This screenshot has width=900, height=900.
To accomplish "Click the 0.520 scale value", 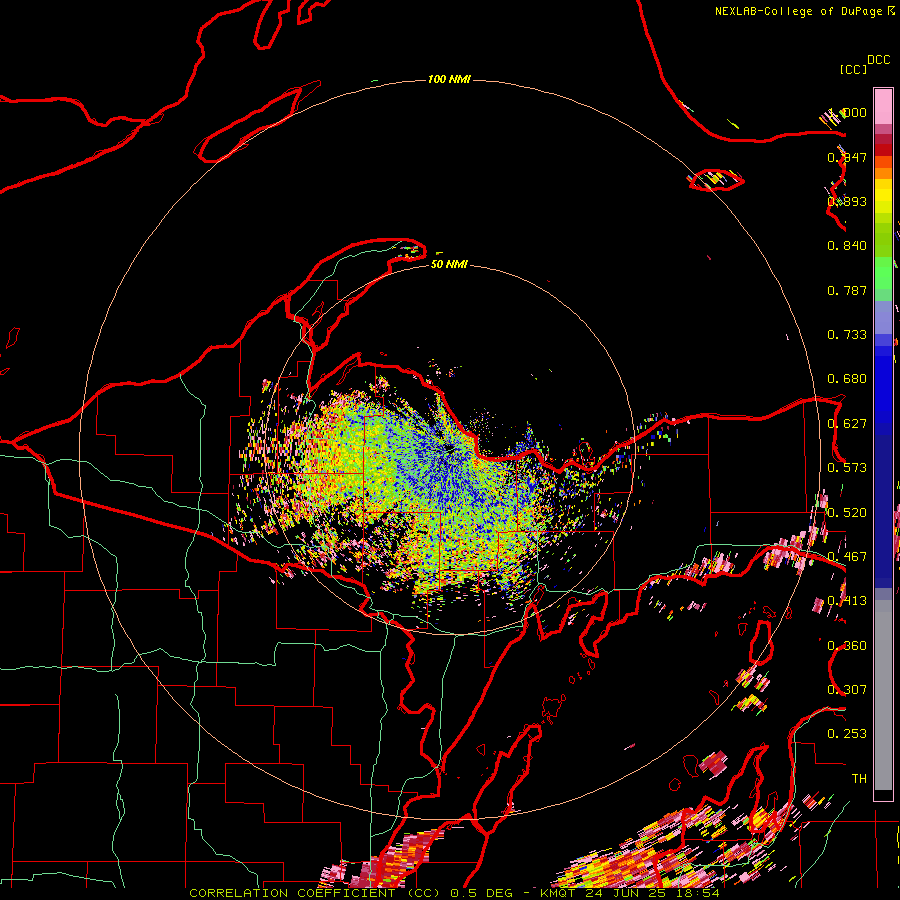I will coord(847,513).
